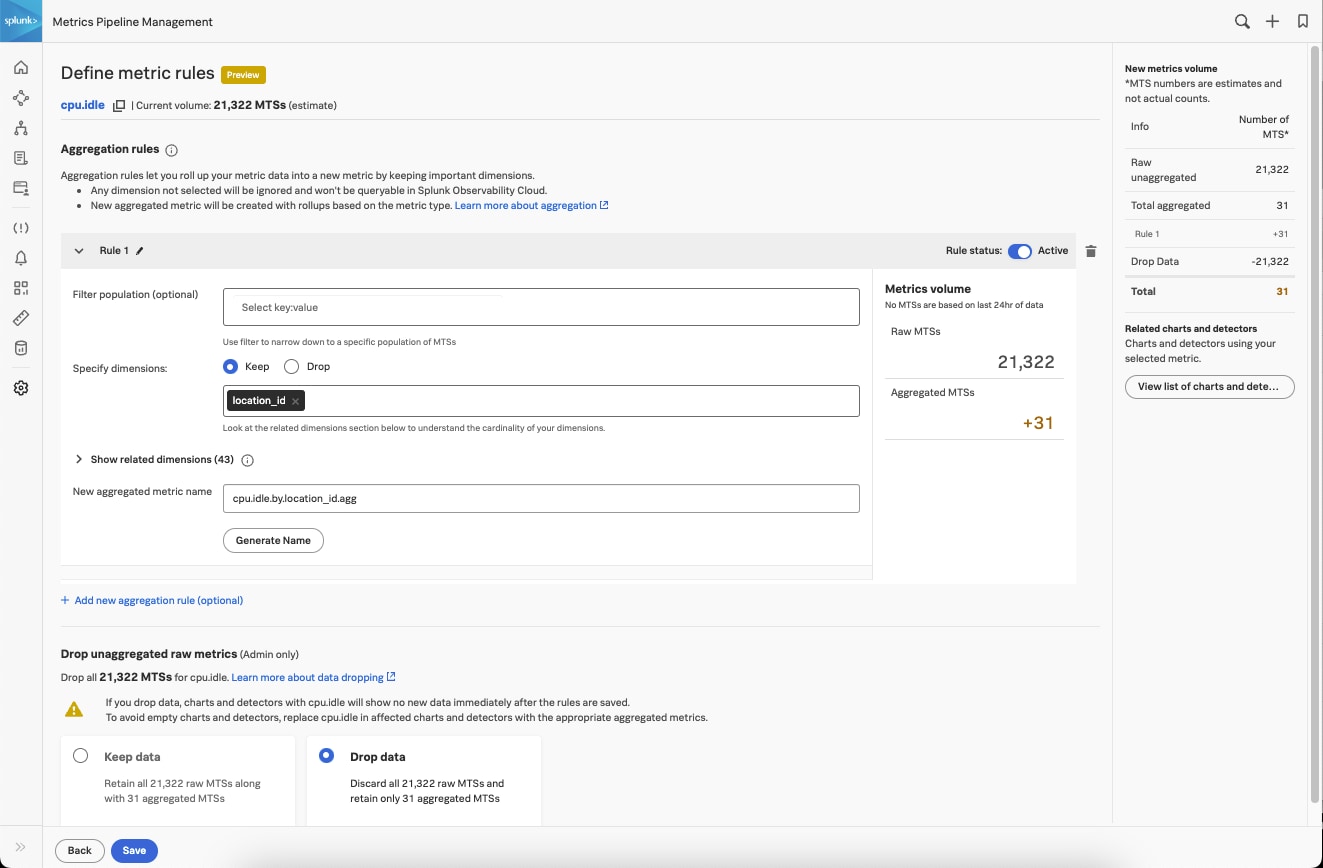Image resolution: width=1323 pixels, height=868 pixels.
Task: Open Alerts bell icon in sidebar
Action: [21, 258]
